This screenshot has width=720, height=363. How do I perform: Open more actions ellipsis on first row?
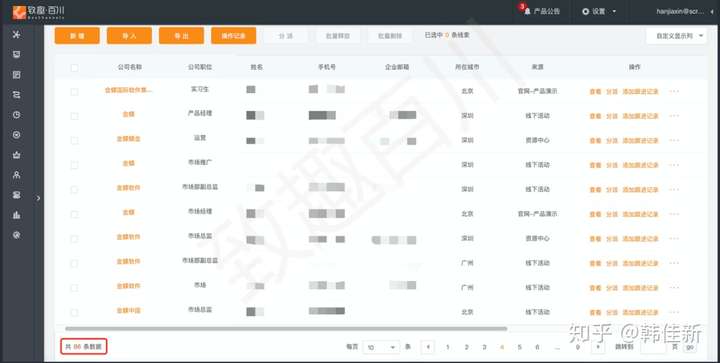click(674, 91)
